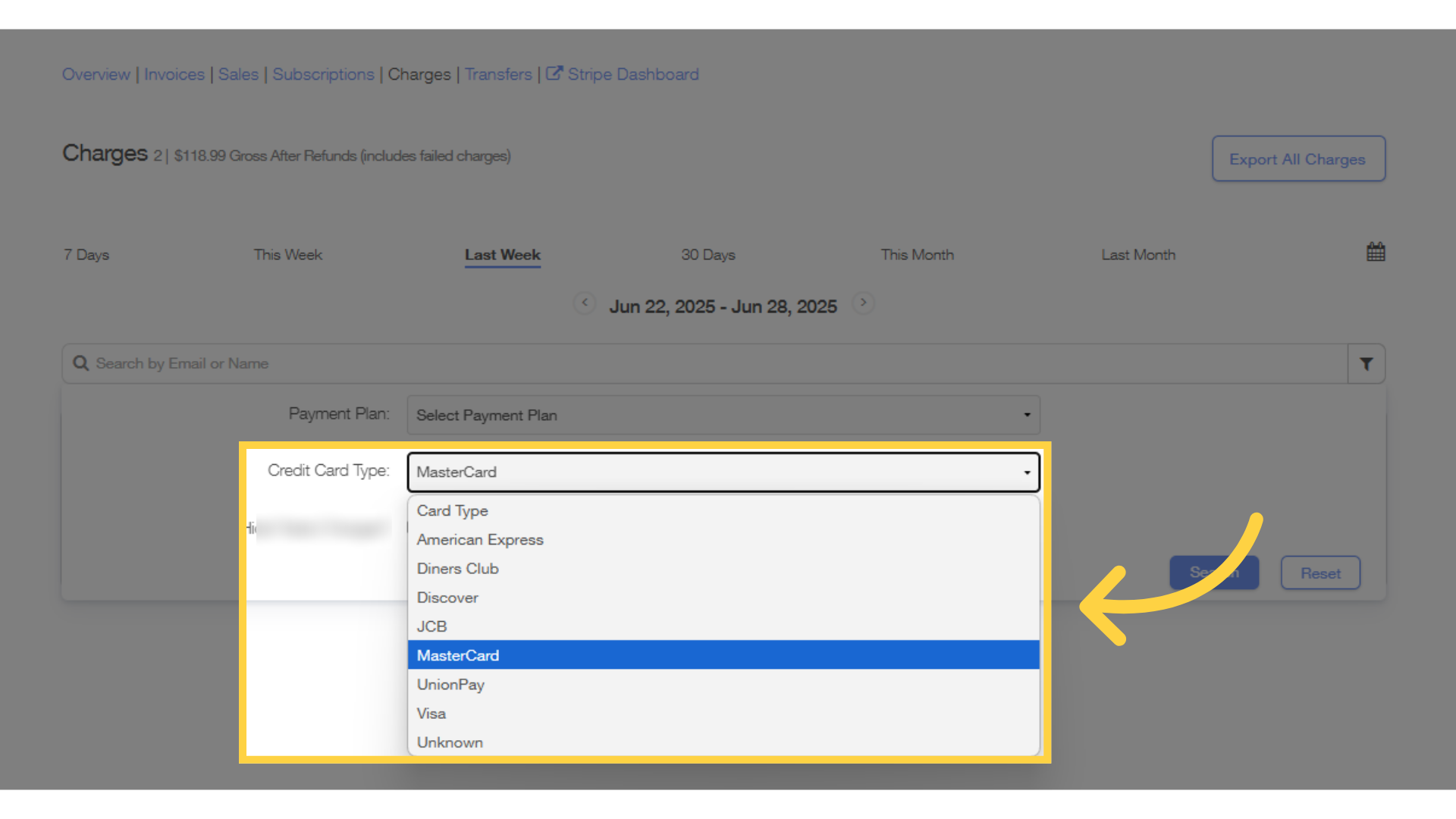This screenshot has height=819, width=1456.
Task: Switch to This Month range tab
Action: [x=918, y=255]
